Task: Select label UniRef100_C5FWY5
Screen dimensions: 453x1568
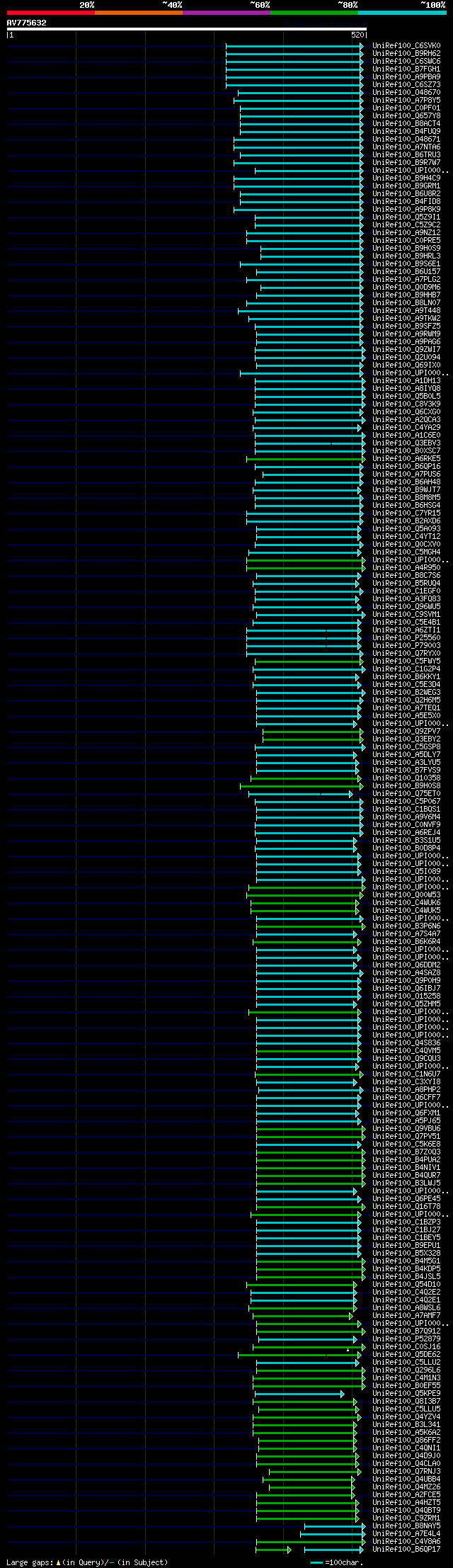Action: (406, 661)
